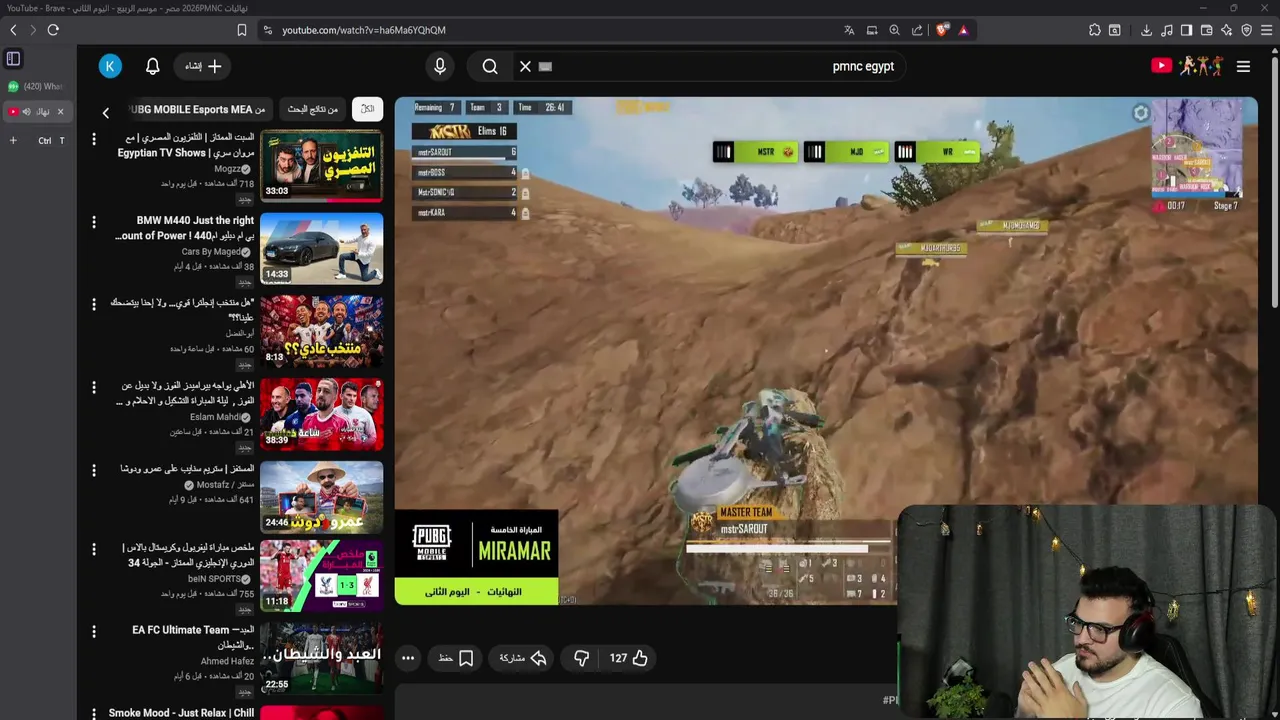The width and height of the screenshot is (1280, 720).
Task: Open the browser hamburger main menu
Action: tap(1266, 30)
